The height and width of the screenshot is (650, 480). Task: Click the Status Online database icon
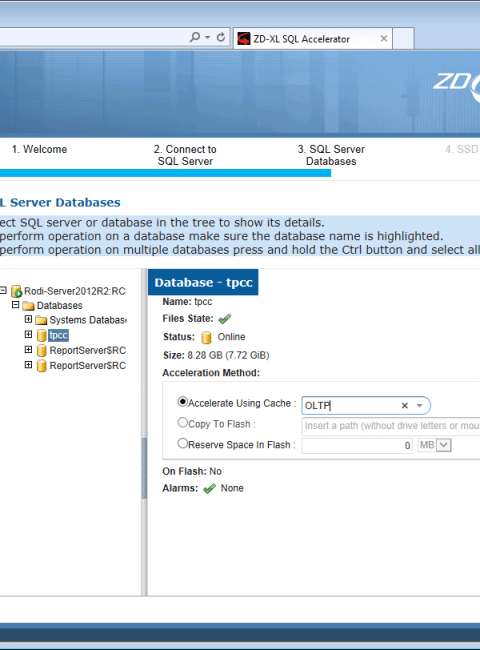(x=206, y=337)
